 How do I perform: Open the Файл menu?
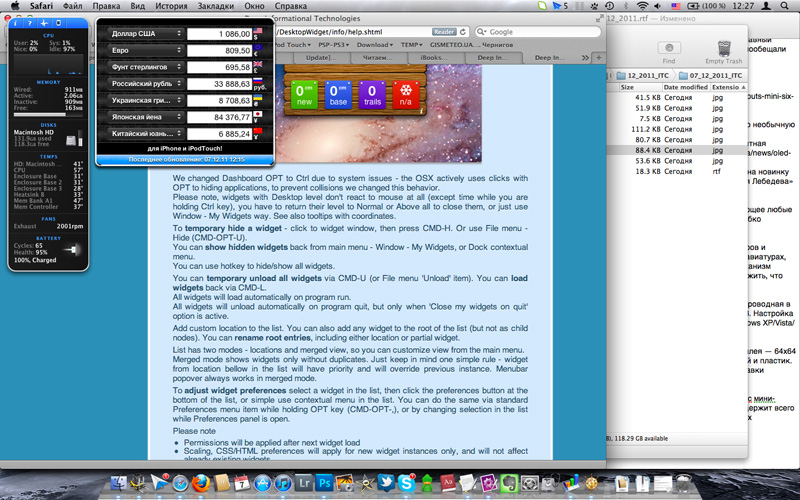(x=73, y=6)
